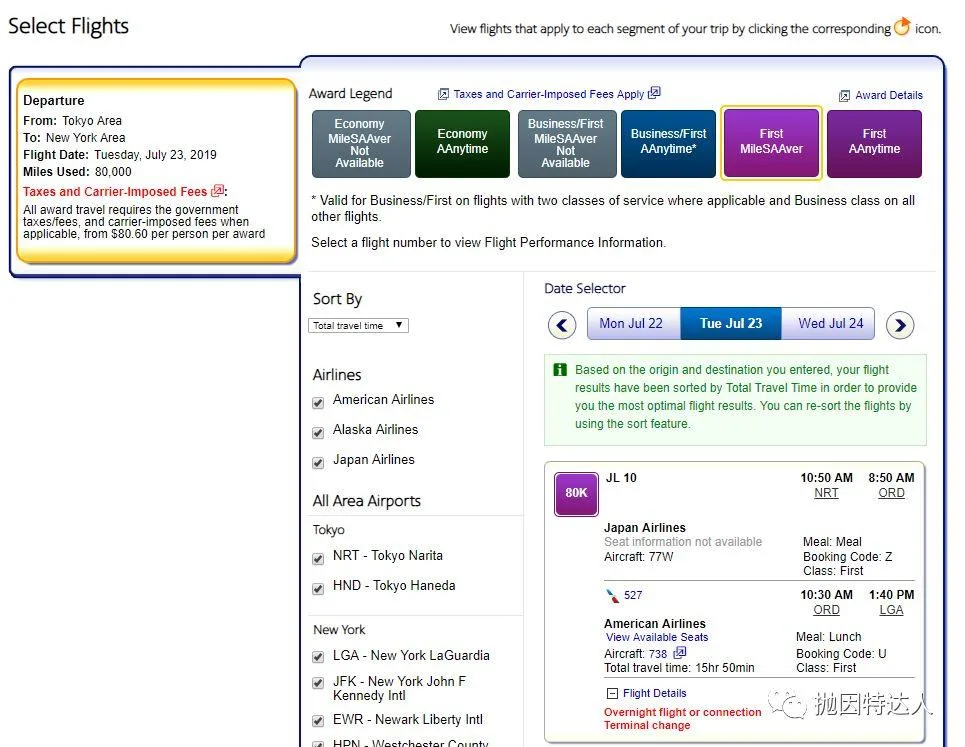965x747 pixels.
Task: Click flight number 527
Action: 633,595
